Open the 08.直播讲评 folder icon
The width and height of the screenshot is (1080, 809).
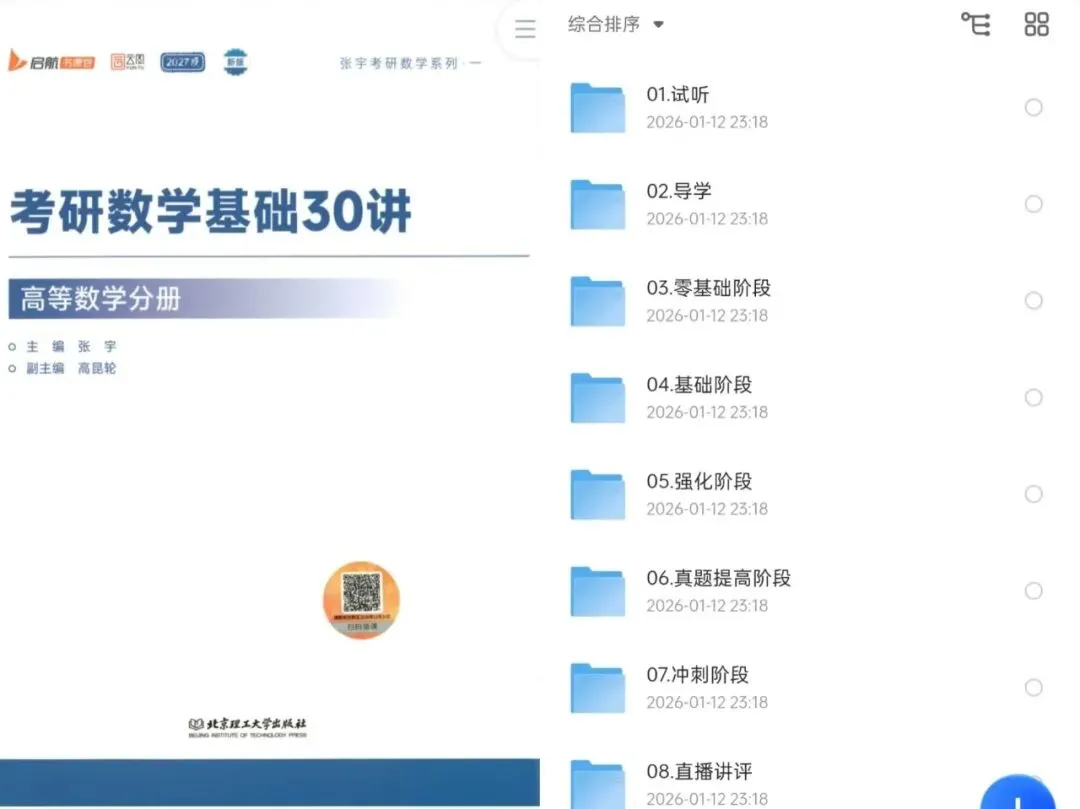tap(597, 784)
